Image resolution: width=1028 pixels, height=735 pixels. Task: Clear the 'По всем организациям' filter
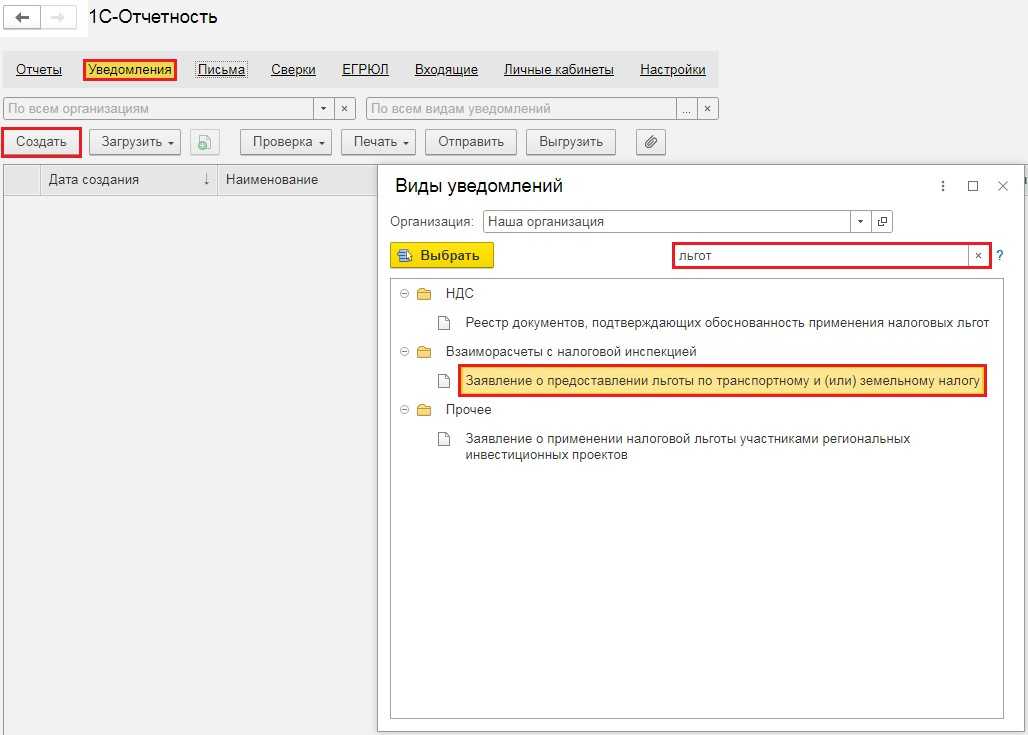click(x=345, y=108)
